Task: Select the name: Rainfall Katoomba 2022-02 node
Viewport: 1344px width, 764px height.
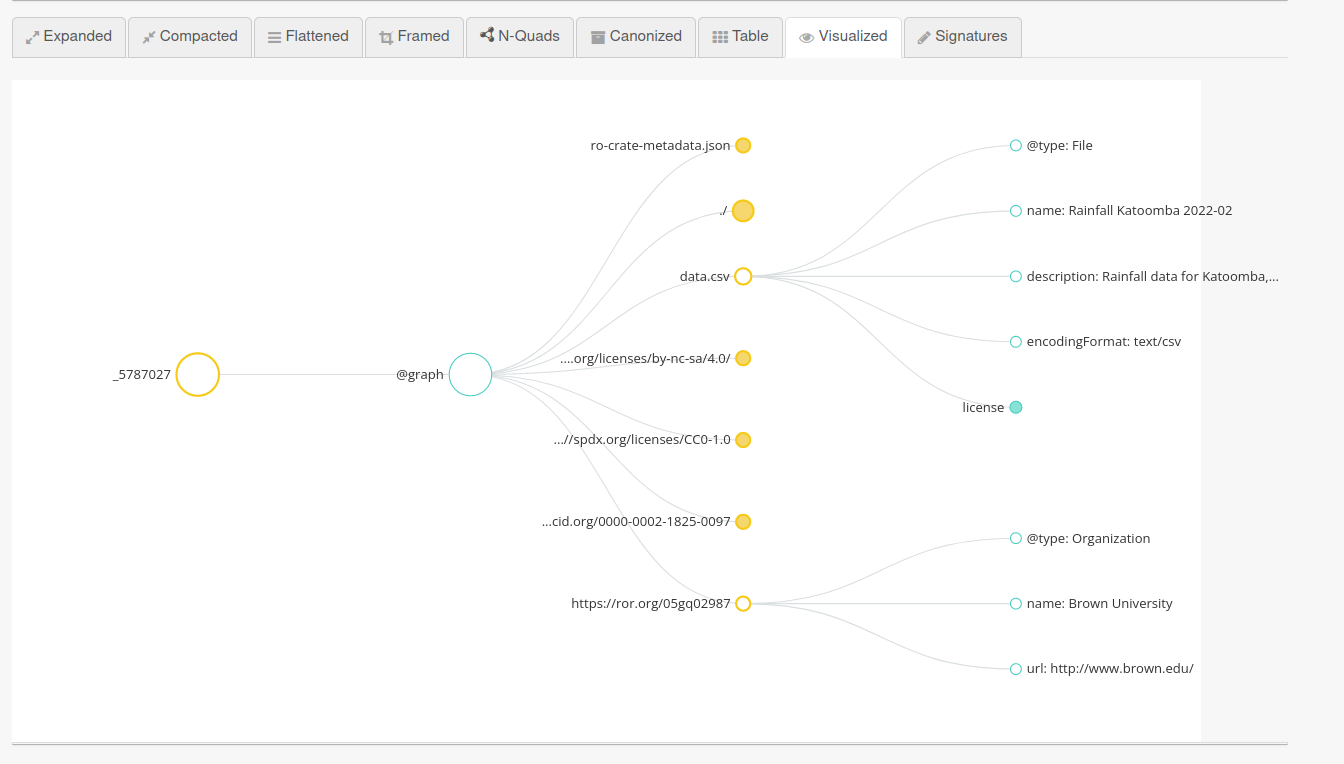Action: click(x=1016, y=211)
